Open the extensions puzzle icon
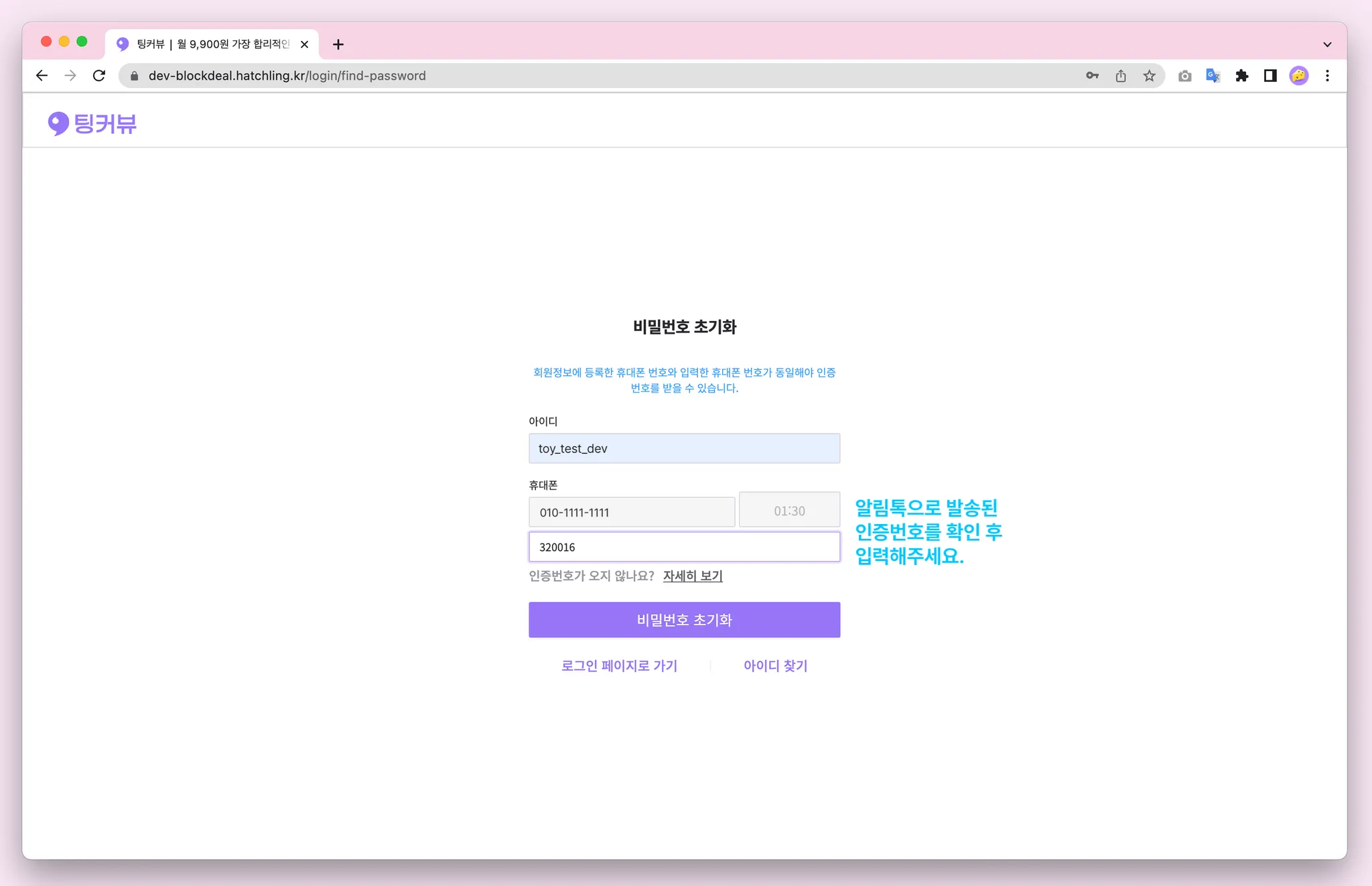 [1241, 76]
